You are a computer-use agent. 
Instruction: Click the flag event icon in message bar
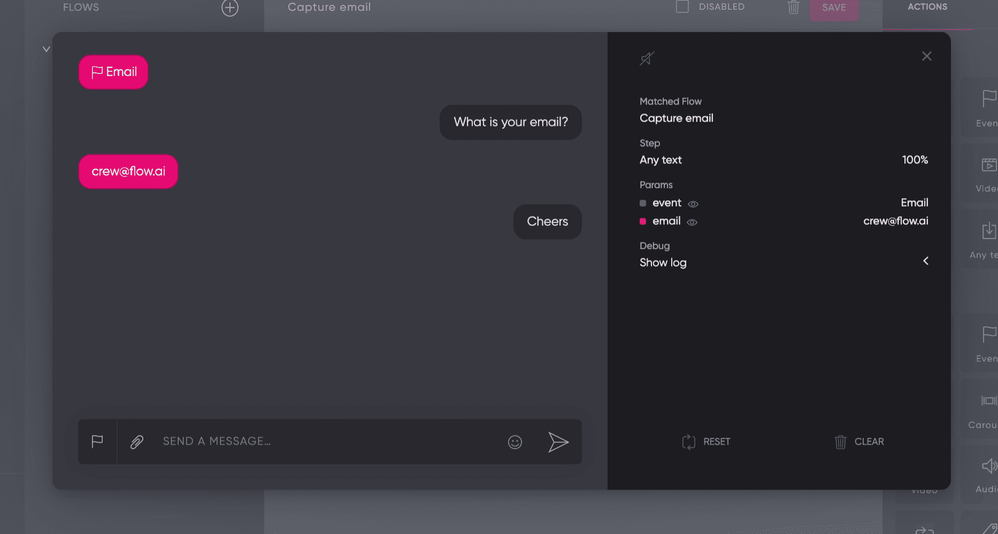tap(97, 441)
